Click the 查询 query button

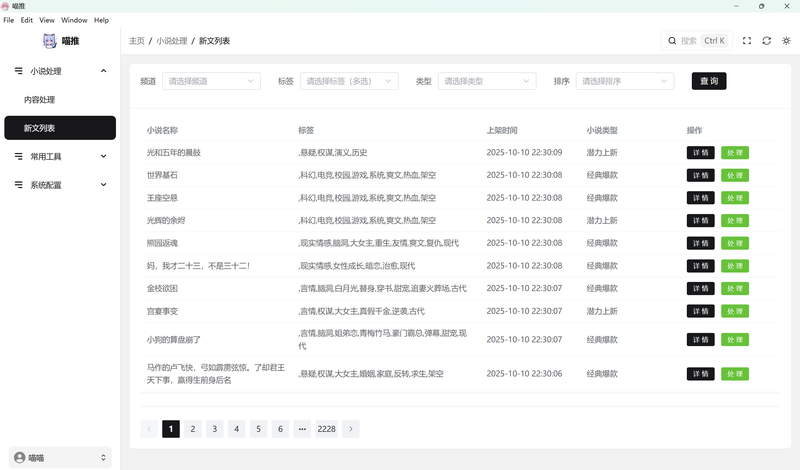coord(709,81)
